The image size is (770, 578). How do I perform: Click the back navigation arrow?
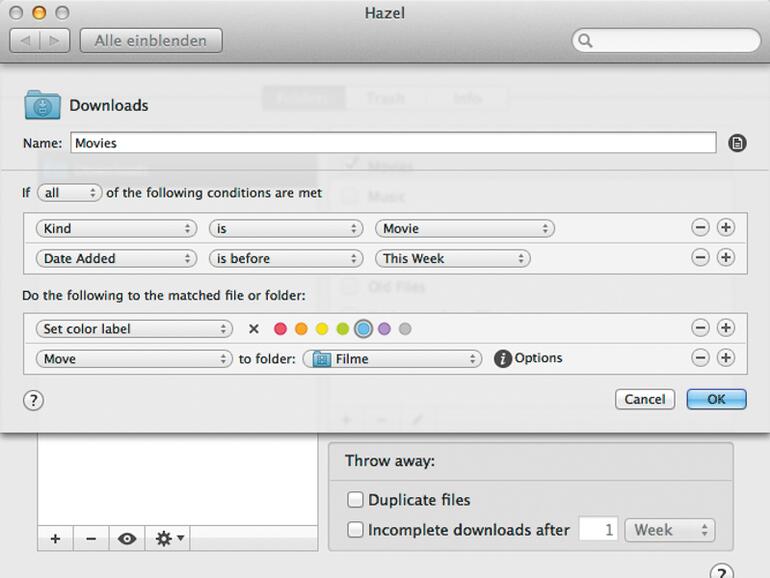coord(26,40)
